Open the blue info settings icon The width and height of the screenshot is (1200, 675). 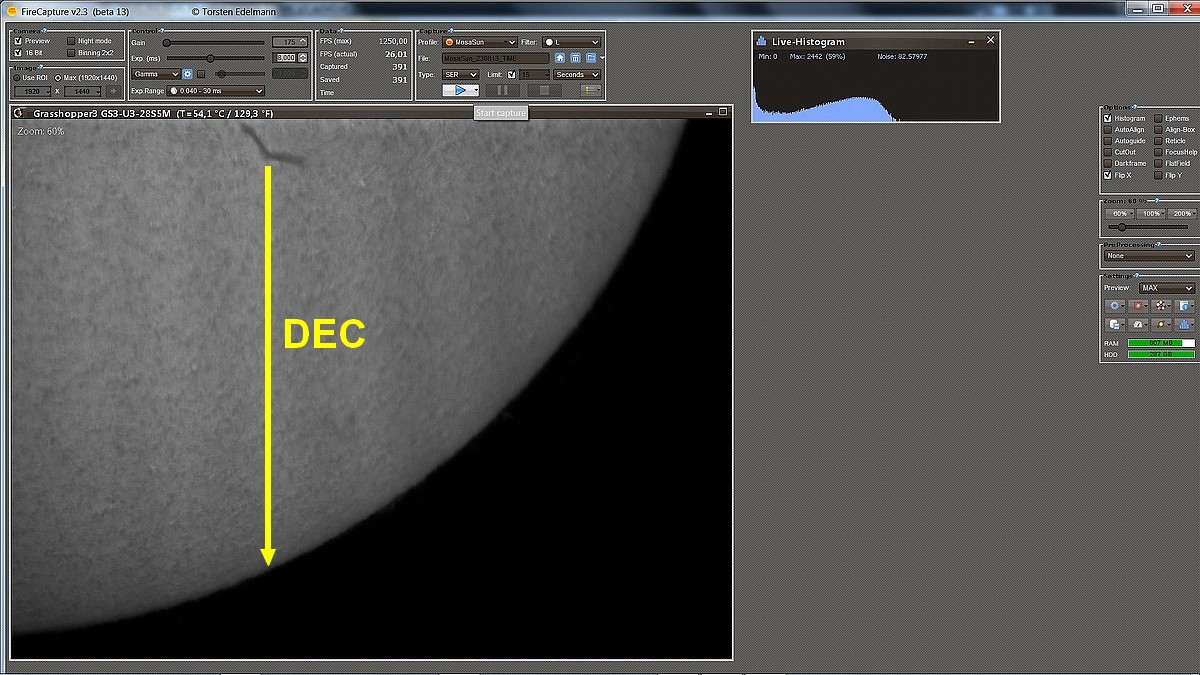coord(1185,305)
